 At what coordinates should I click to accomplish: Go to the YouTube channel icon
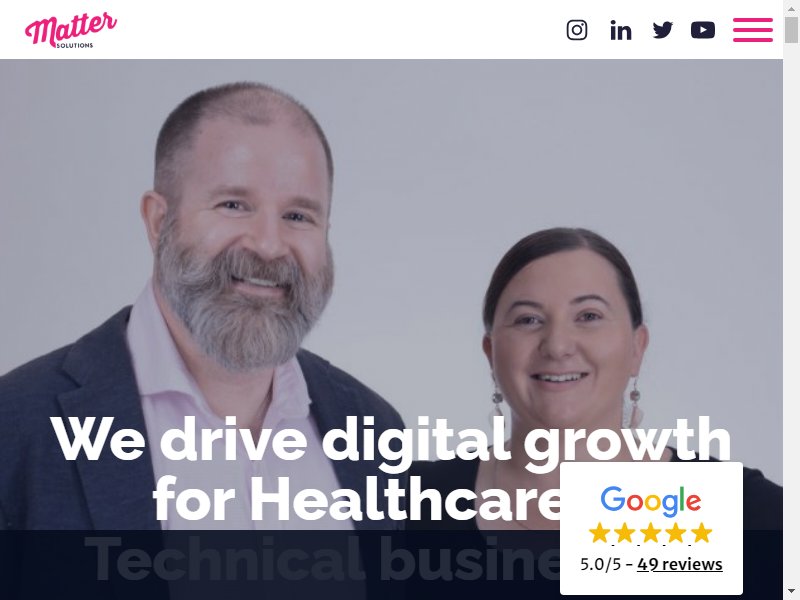click(703, 30)
